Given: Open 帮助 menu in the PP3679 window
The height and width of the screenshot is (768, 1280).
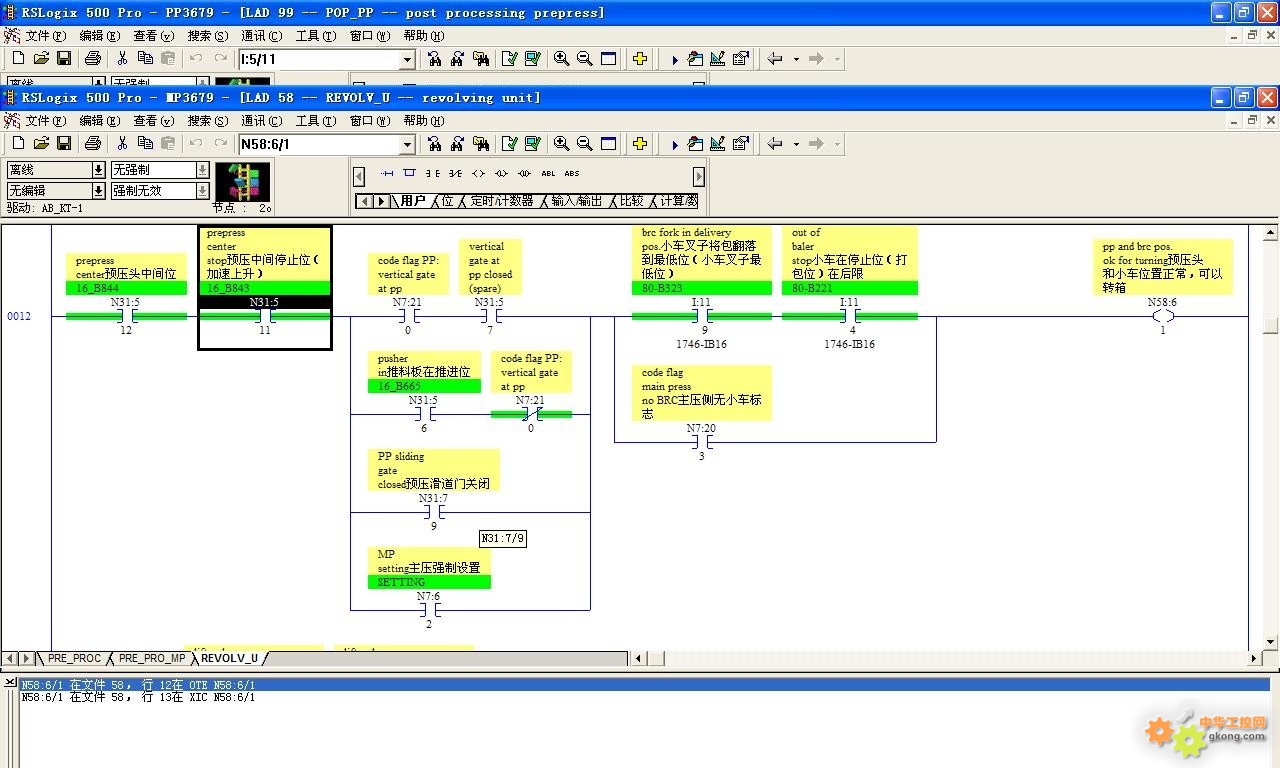Looking at the screenshot, I should pyautogui.click(x=424, y=36).
